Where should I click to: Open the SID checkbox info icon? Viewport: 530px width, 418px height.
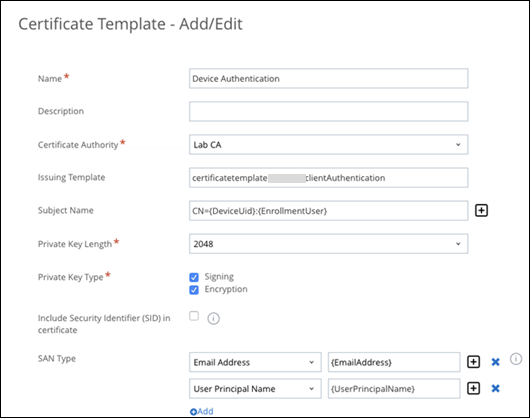pyautogui.click(x=213, y=318)
